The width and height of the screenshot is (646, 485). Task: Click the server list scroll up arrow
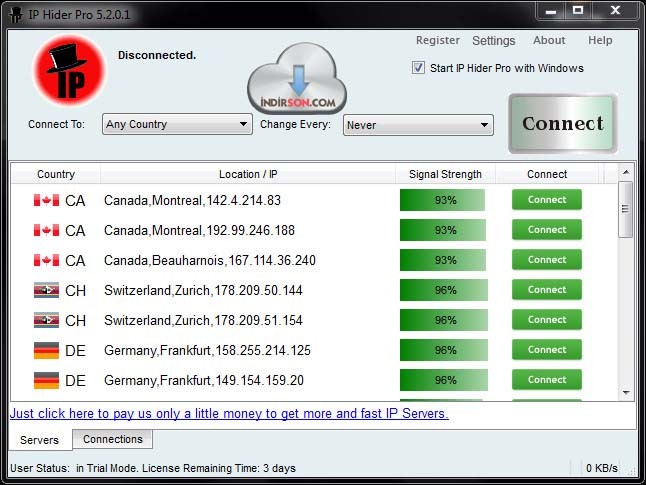click(x=626, y=172)
